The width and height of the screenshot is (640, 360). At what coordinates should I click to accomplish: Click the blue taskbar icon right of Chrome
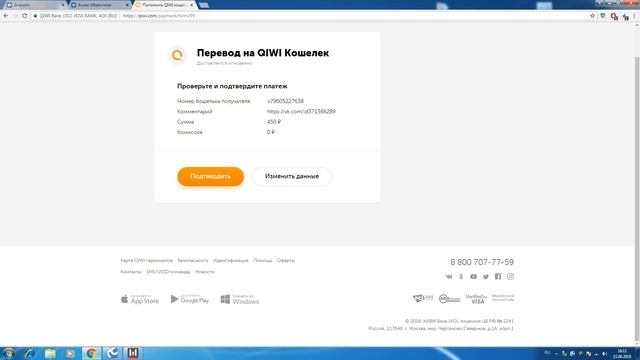[112, 353]
